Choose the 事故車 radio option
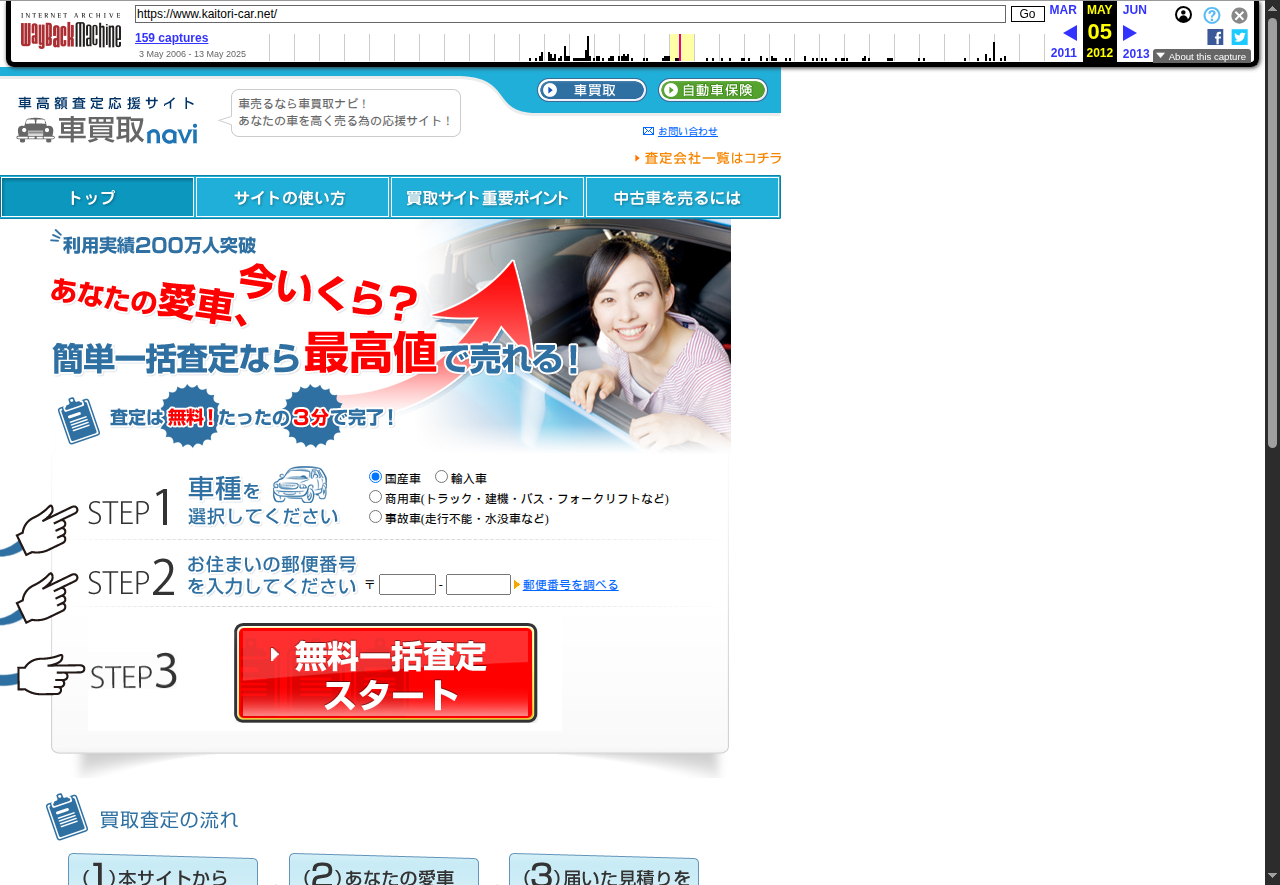Image resolution: width=1280 pixels, height=885 pixels. click(x=376, y=517)
